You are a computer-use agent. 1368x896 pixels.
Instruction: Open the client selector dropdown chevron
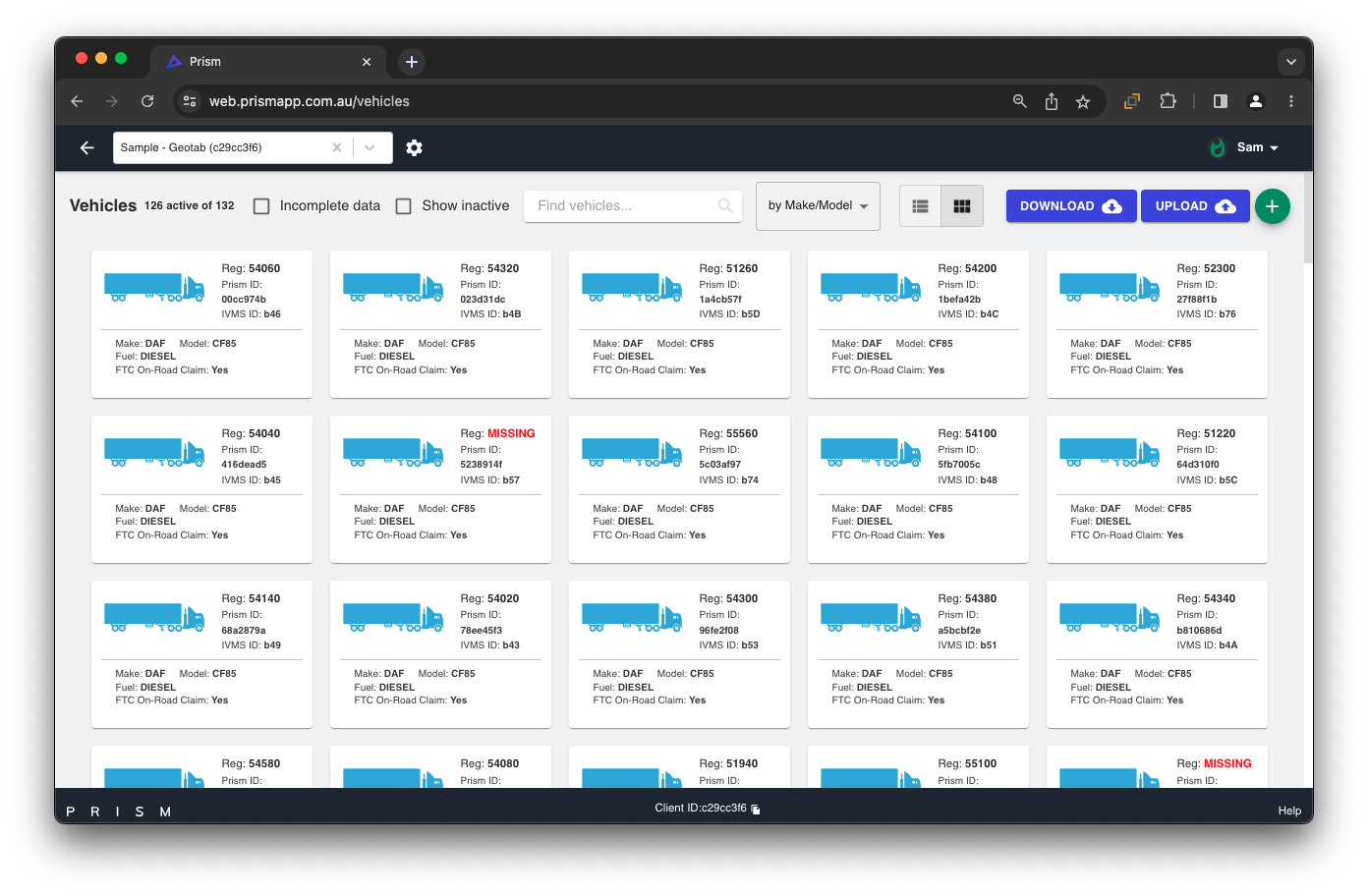(x=370, y=147)
